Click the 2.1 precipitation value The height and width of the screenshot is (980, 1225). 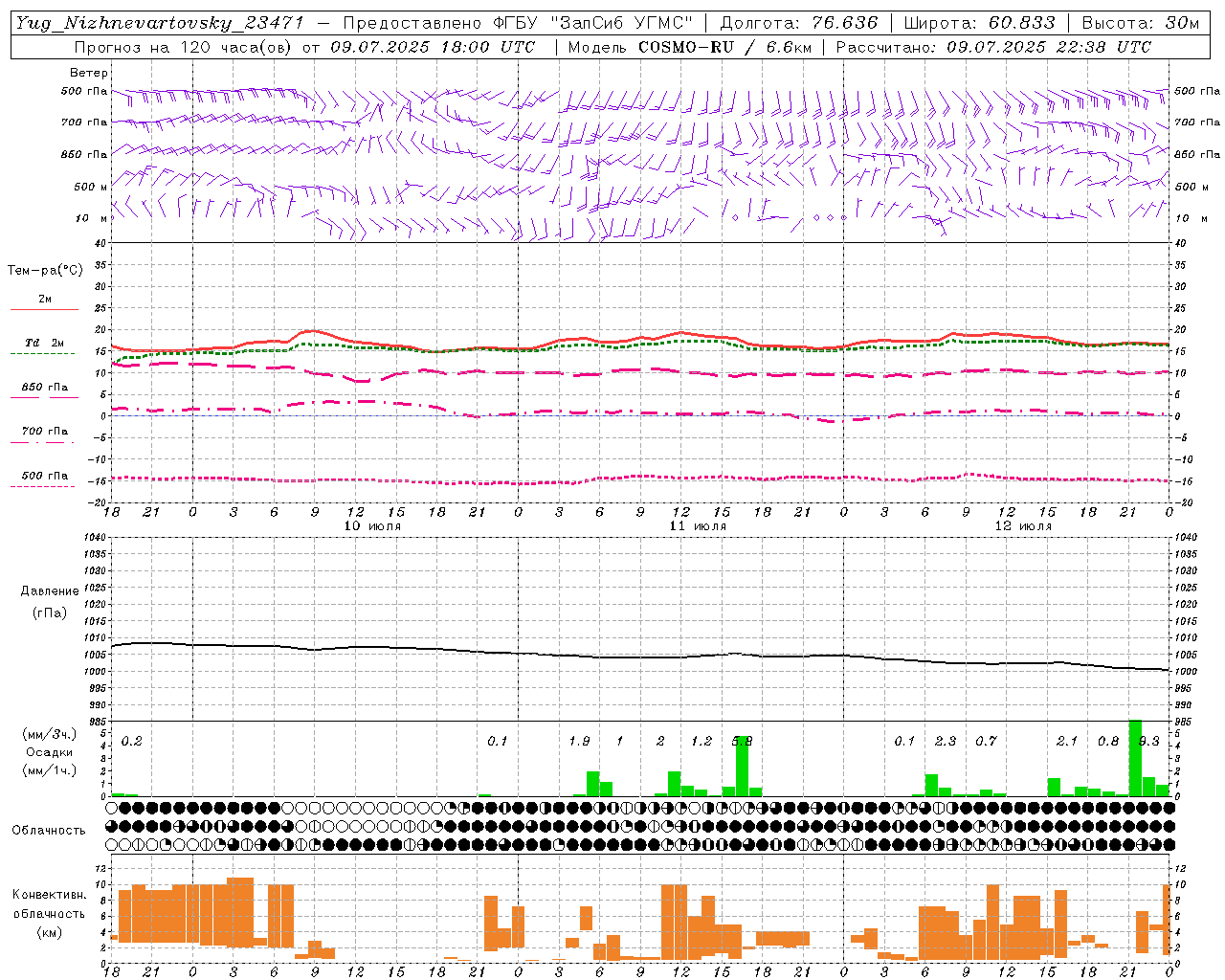pos(1067,742)
